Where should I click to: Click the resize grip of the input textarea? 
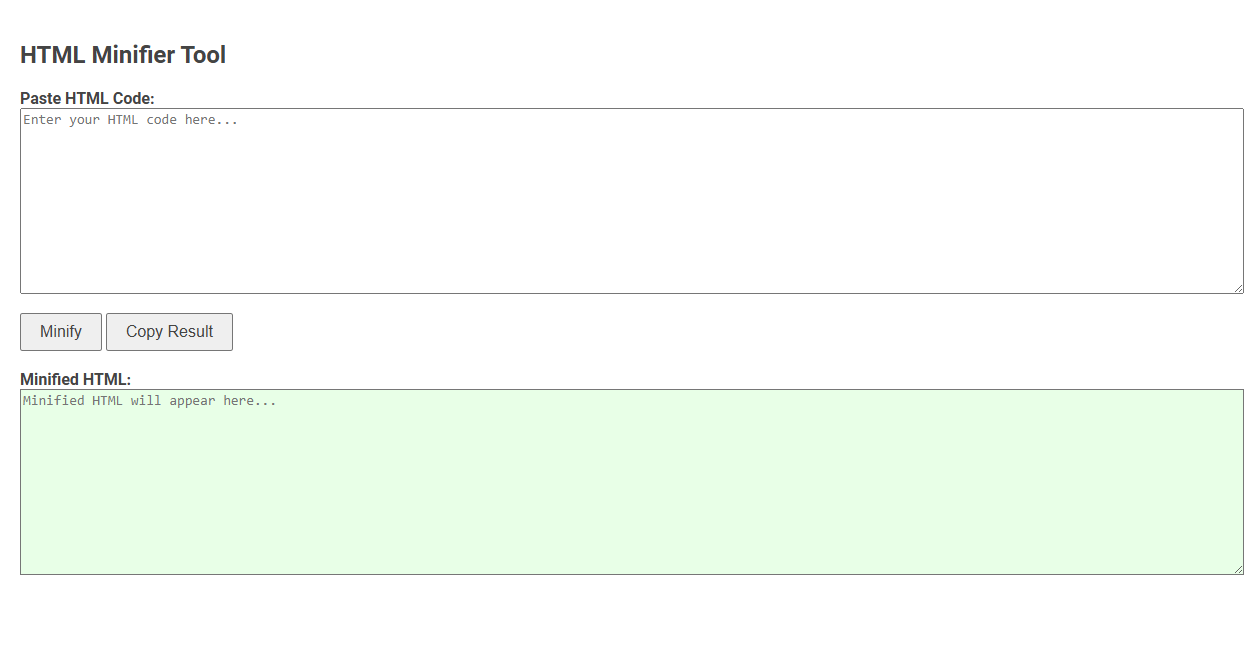click(1239, 288)
